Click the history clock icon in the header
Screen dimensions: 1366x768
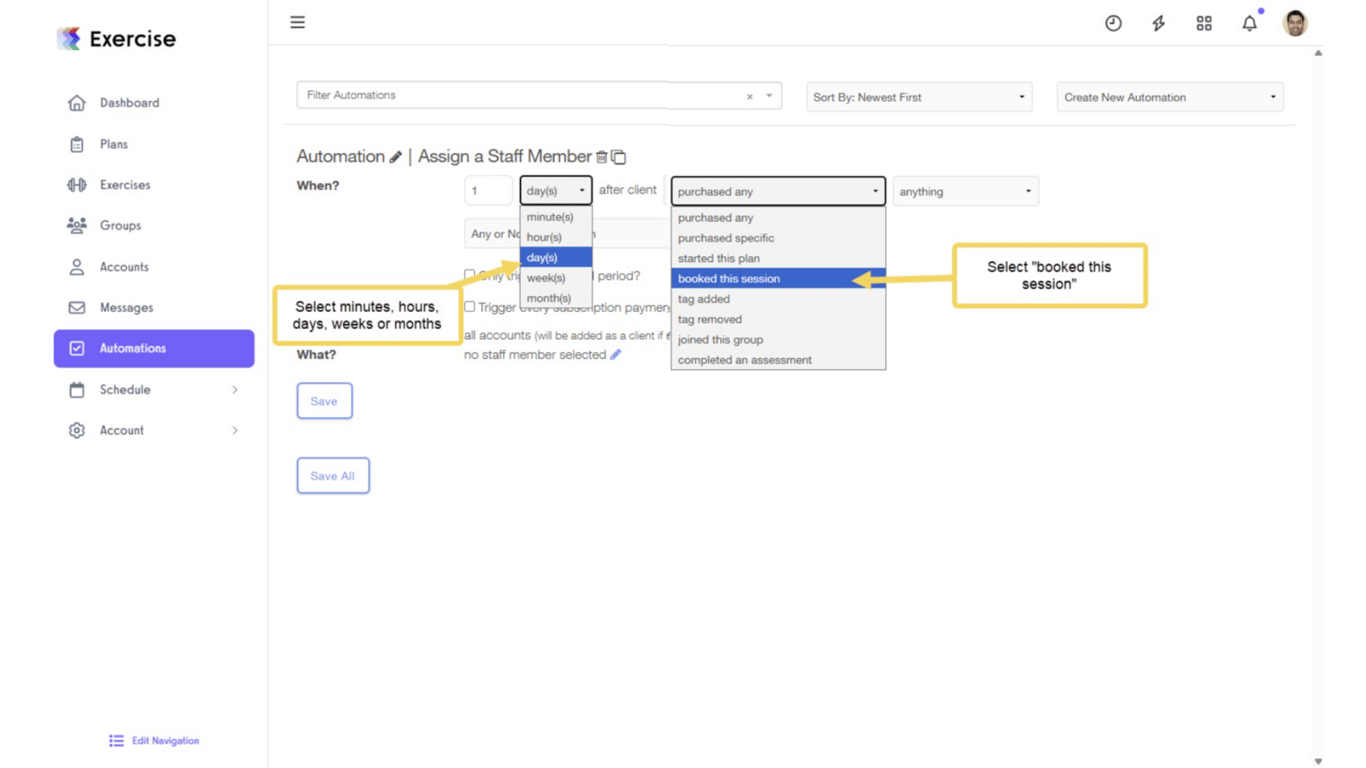(1113, 22)
